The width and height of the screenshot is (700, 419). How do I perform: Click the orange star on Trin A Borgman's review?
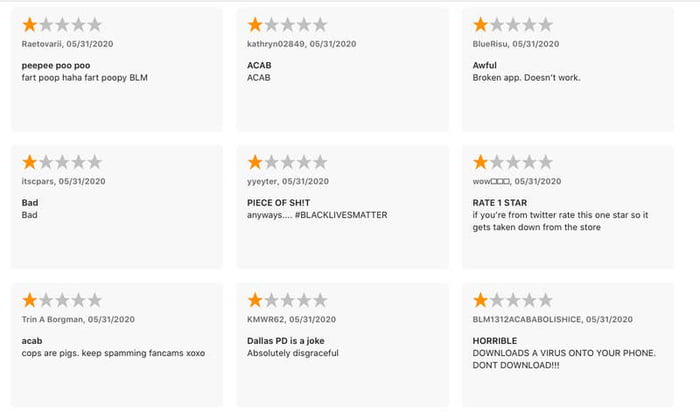tap(30, 300)
